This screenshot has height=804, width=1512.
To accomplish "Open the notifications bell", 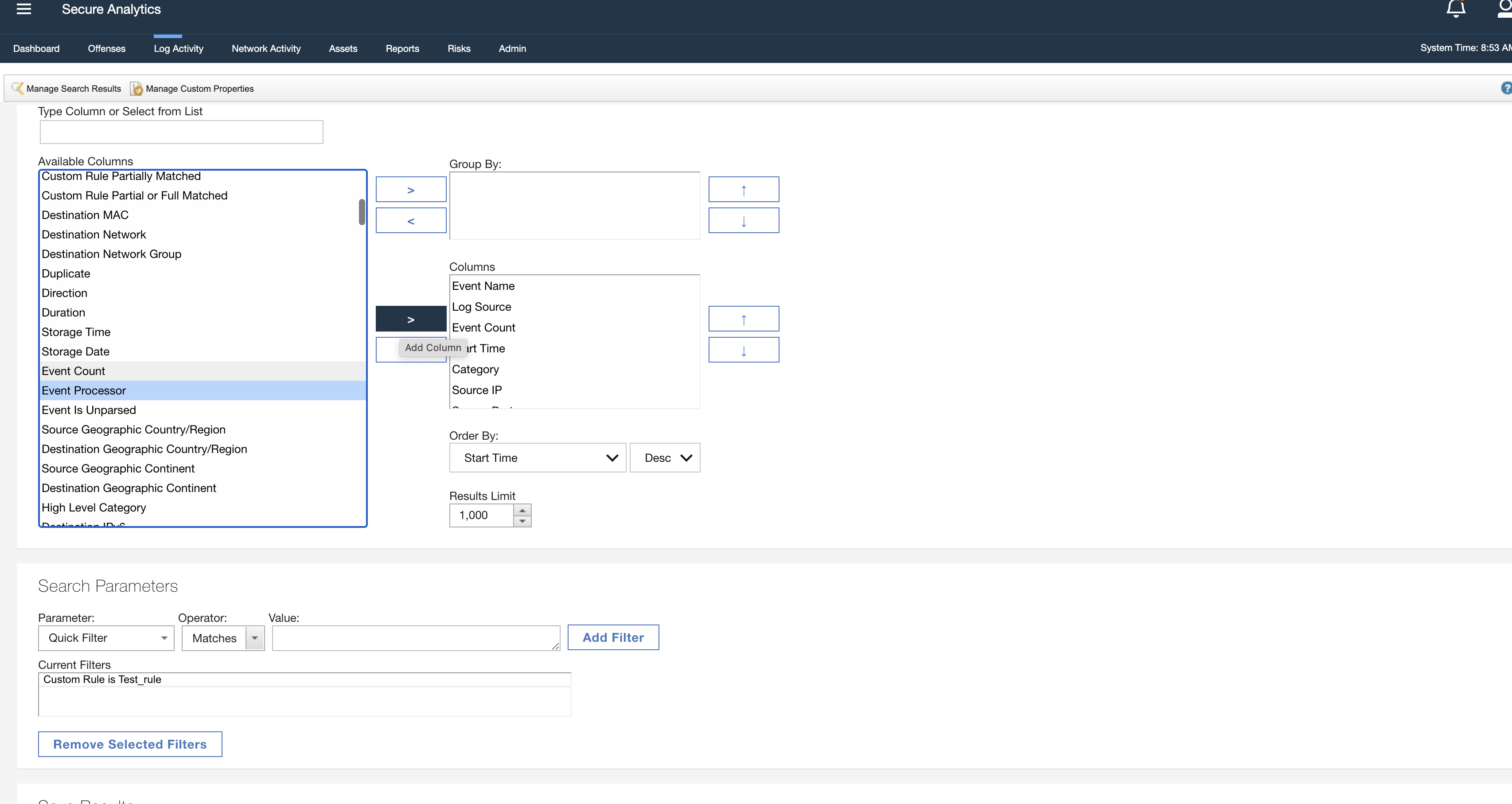I will (x=1456, y=9).
